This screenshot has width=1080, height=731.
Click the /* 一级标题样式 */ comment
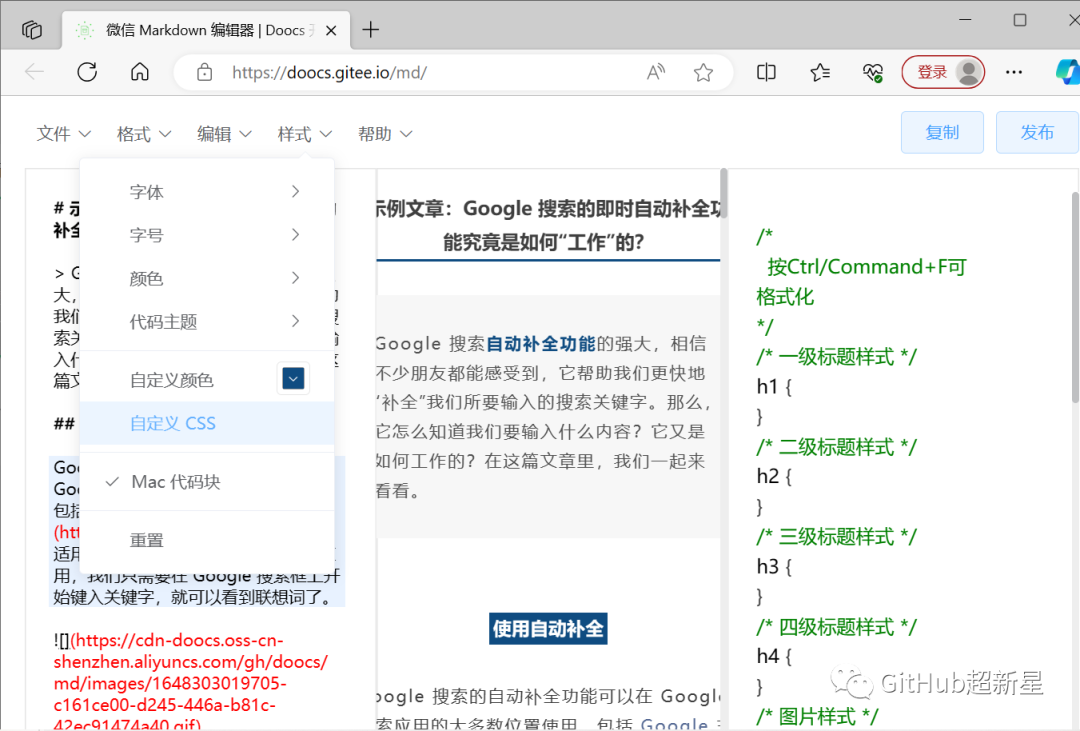836,357
